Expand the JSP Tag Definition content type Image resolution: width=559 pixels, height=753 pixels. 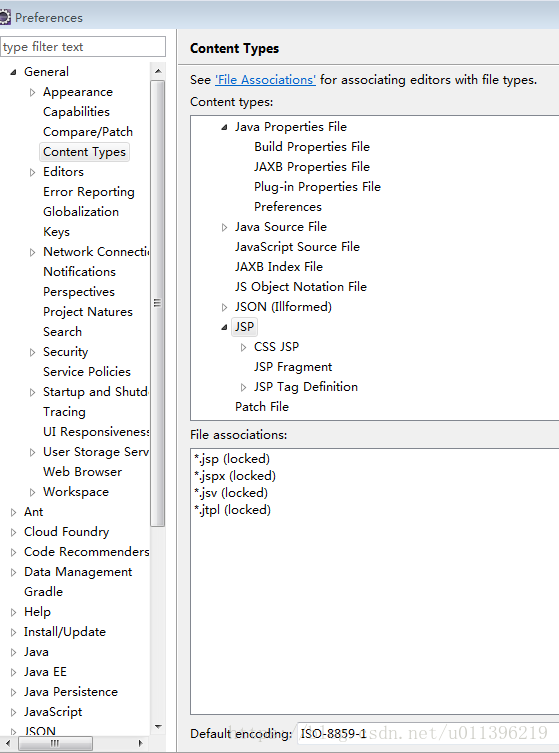(243, 387)
